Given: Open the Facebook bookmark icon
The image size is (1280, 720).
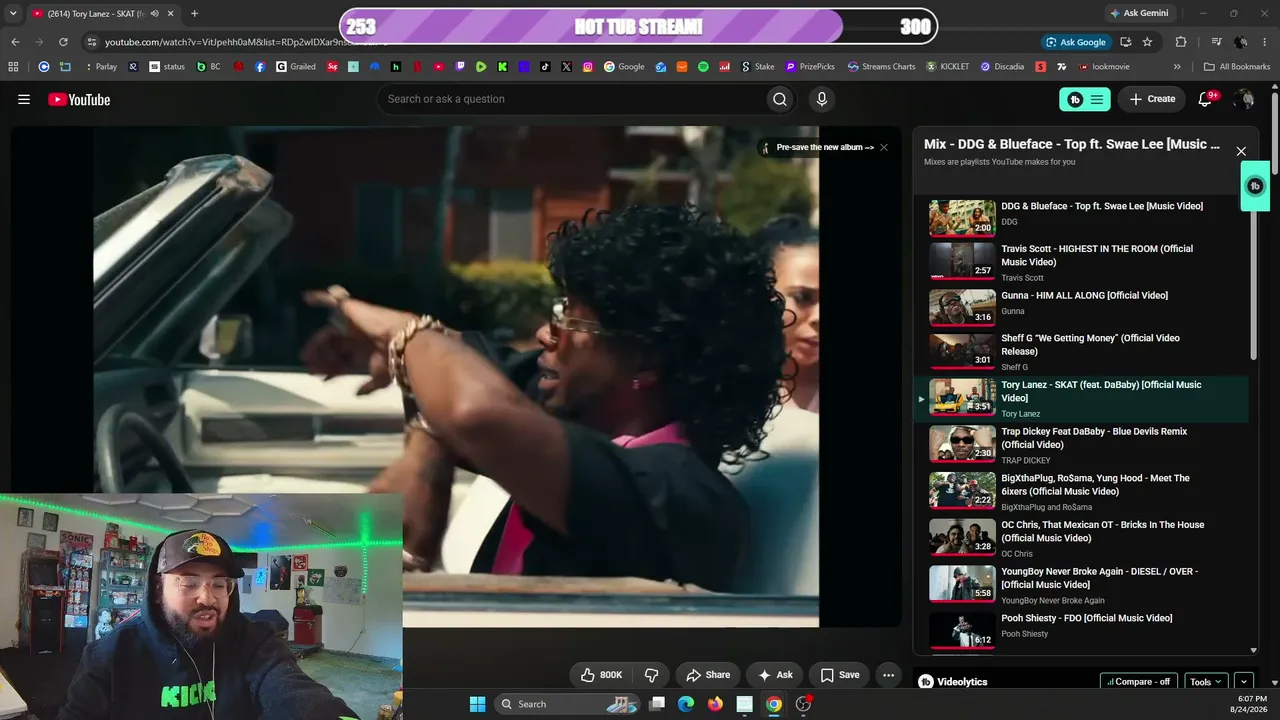Looking at the screenshot, I should point(260,67).
